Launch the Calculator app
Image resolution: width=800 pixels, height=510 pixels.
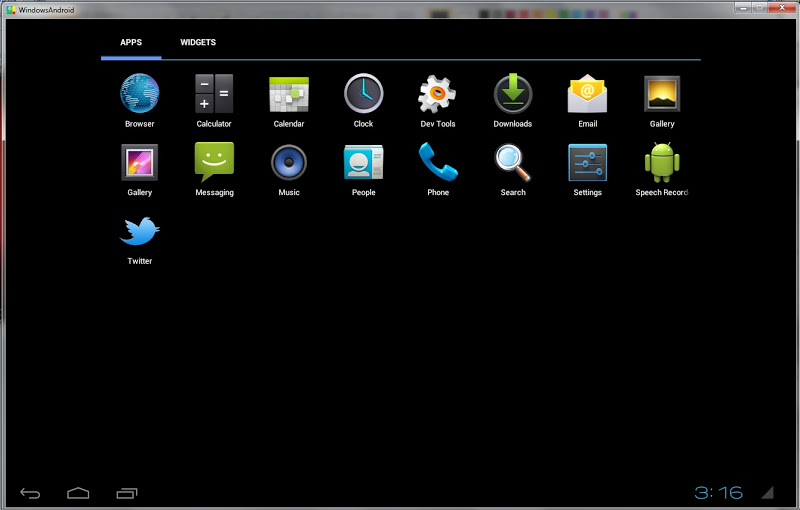coord(214,93)
